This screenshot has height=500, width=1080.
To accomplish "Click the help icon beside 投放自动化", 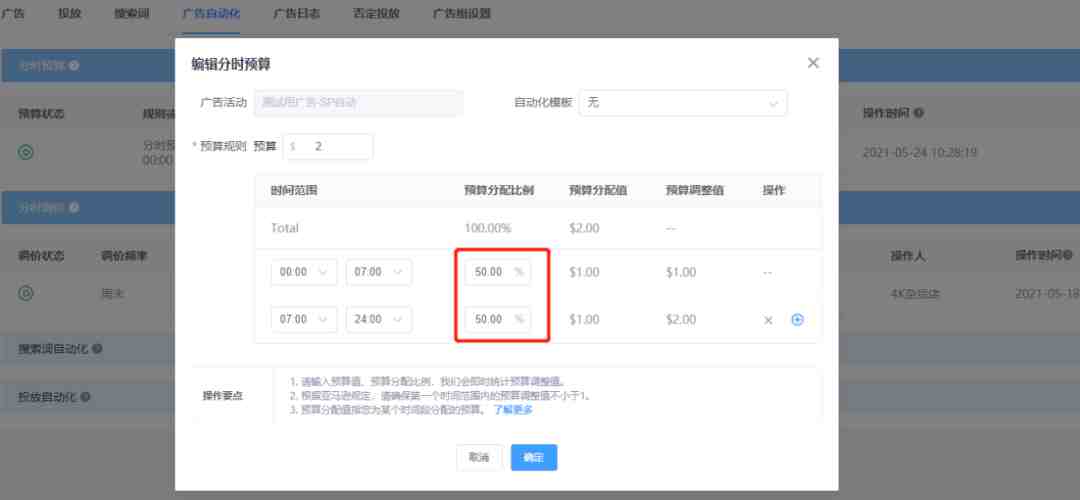I will point(85,397).
